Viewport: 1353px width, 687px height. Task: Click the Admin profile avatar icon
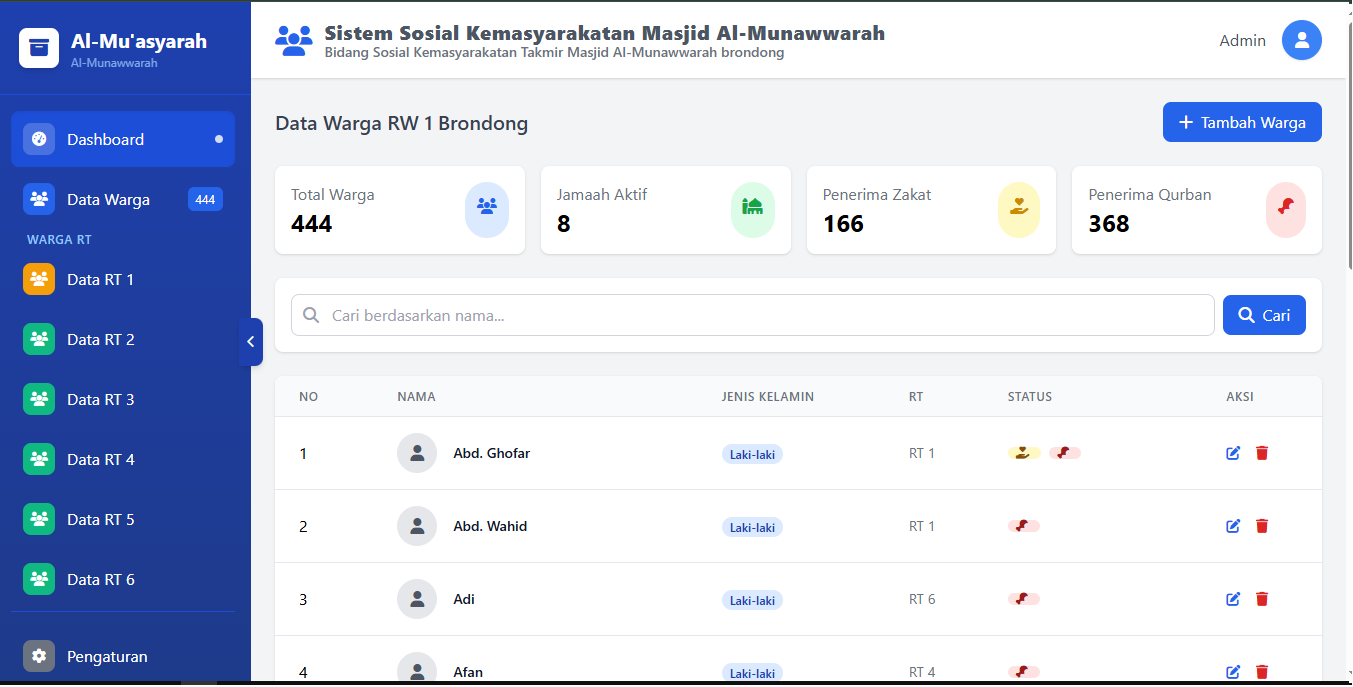click(x=1301, y=41)
